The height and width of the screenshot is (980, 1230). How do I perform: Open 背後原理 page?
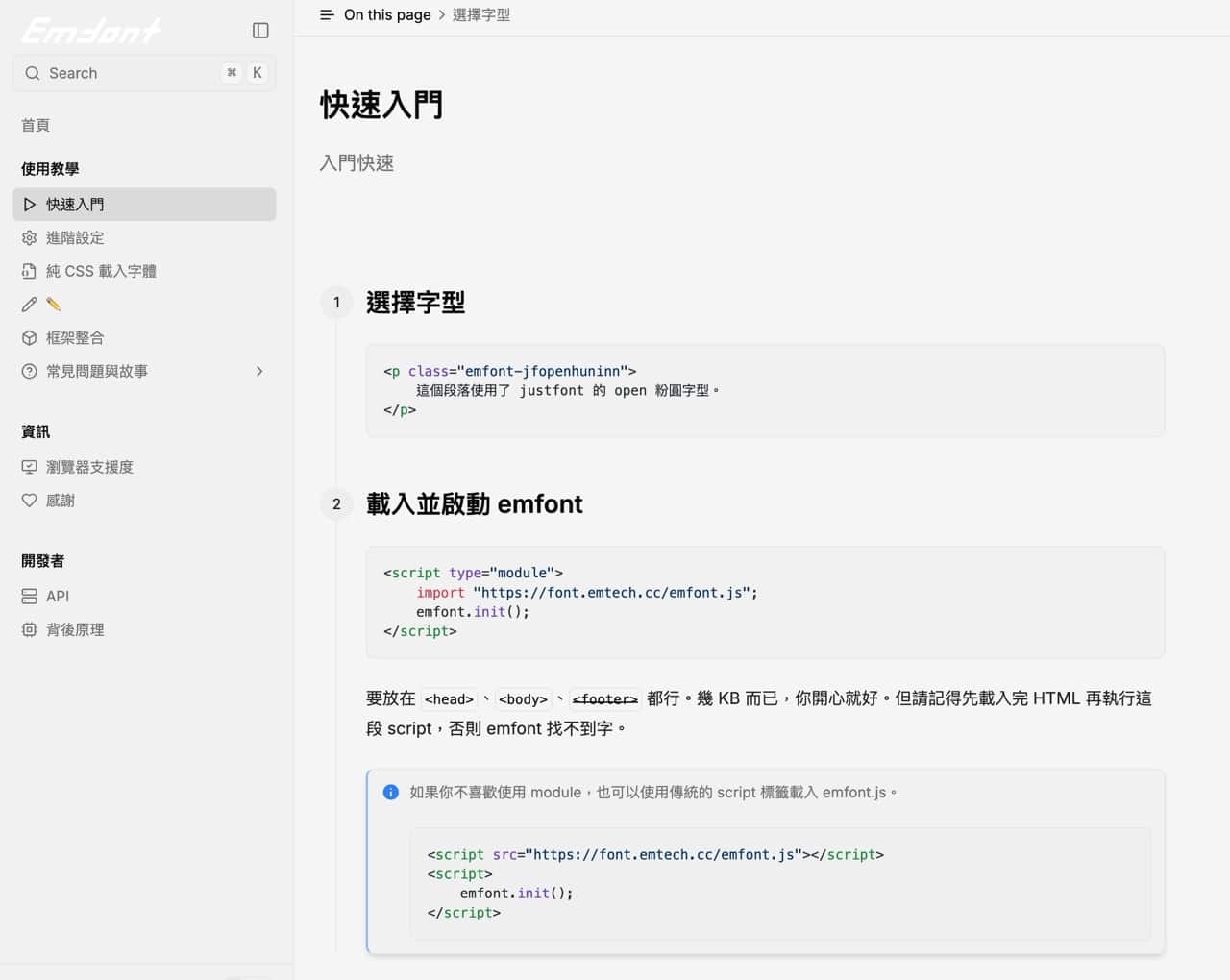(x=144, y=630)
